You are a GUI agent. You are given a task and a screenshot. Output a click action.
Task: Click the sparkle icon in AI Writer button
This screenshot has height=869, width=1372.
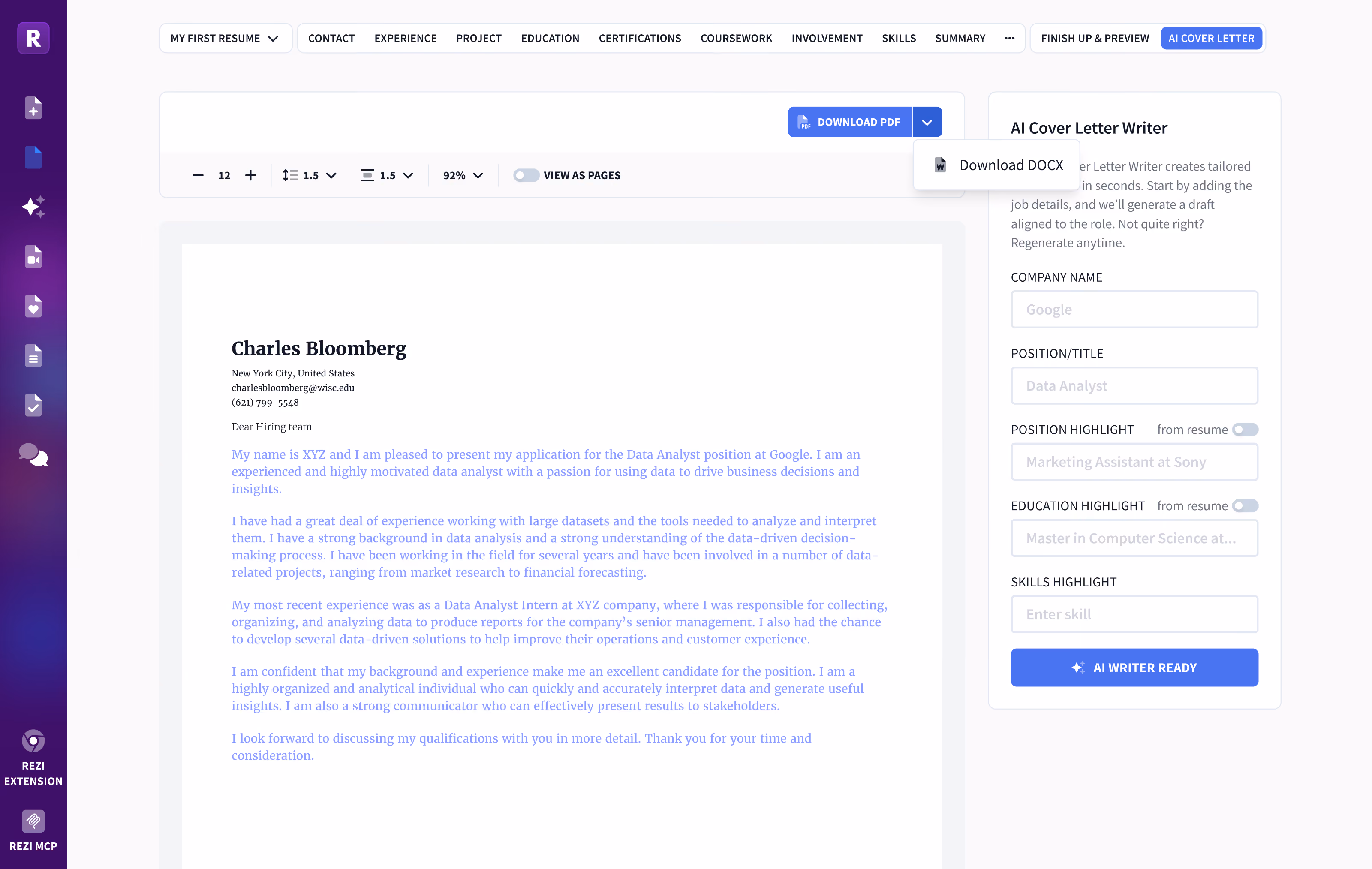coord(1078,667)
